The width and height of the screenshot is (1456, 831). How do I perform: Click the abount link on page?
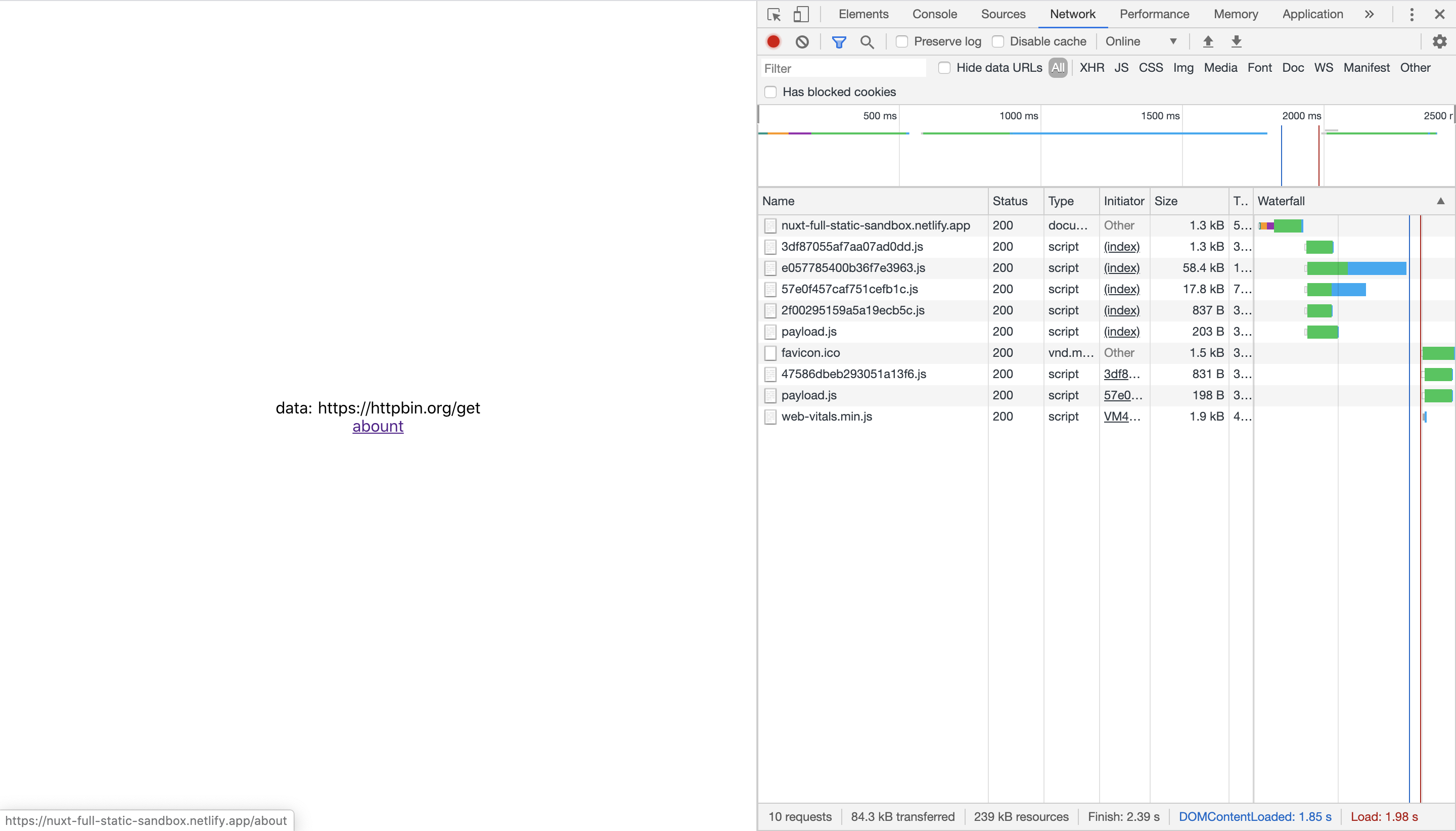point(377,426)
